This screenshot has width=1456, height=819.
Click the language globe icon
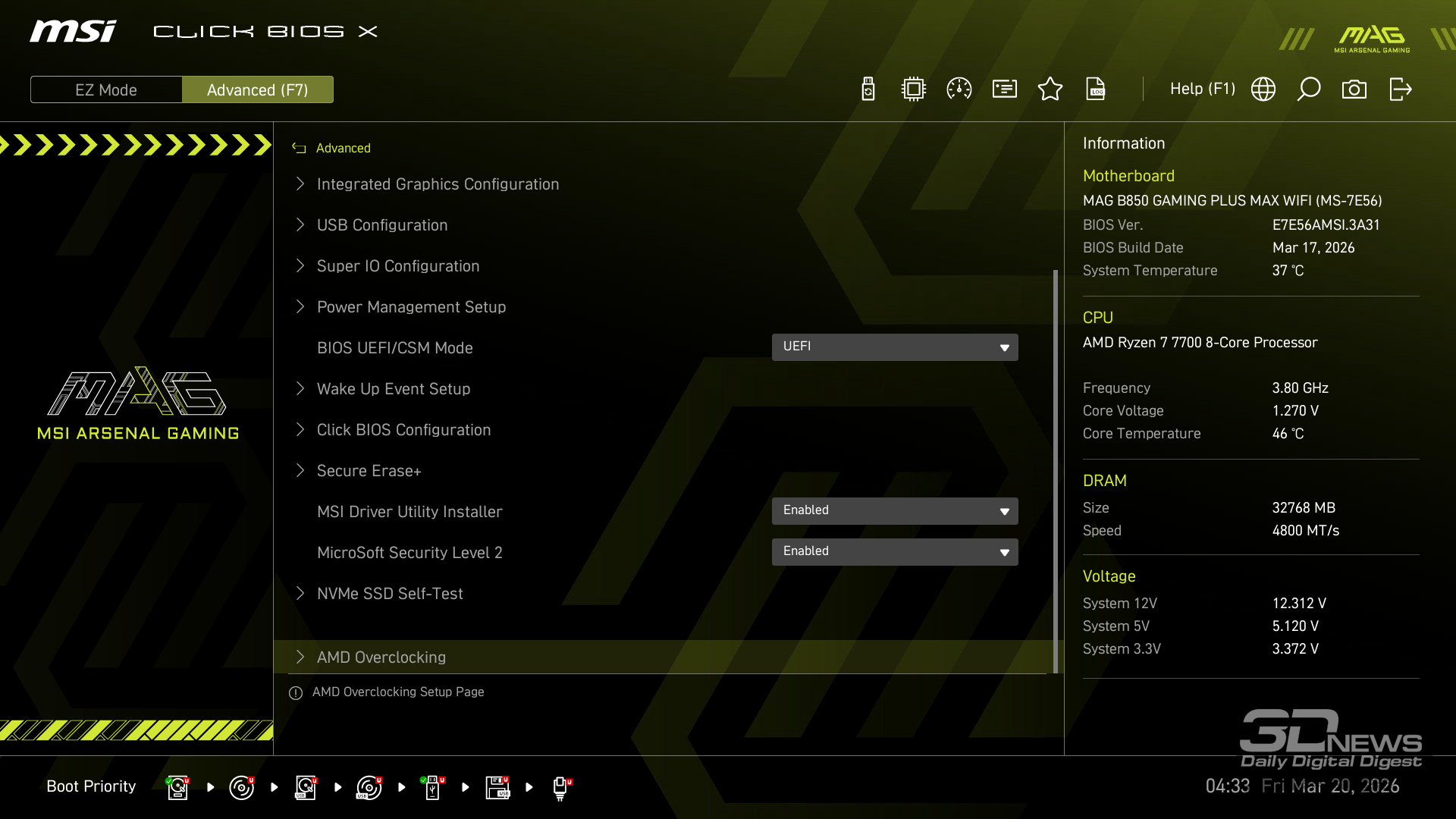click(1263, 89)
